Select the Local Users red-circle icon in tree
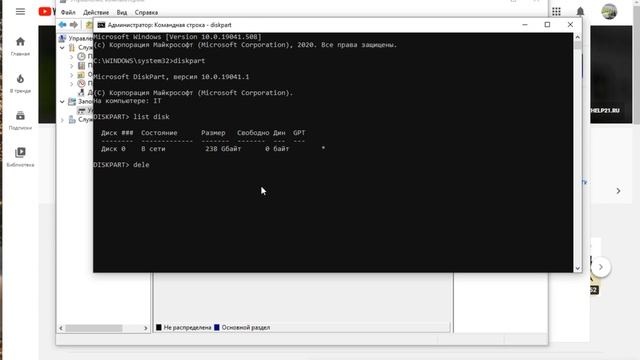Image resolution: width=640 pixels, height=360 pixels. tap(81, 83)
